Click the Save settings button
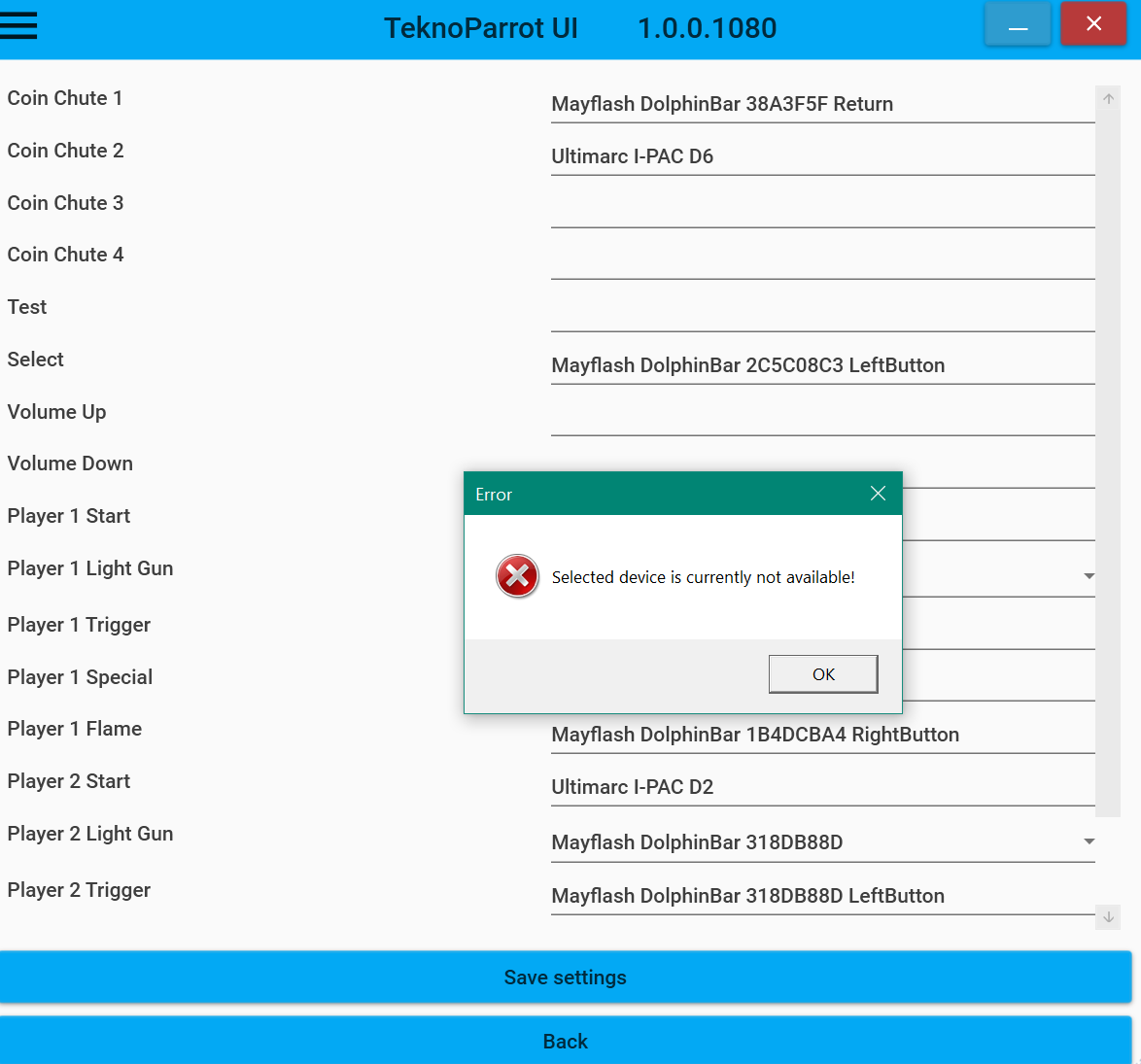This screenshot has height=1064, width=1141. coord(565,978)
